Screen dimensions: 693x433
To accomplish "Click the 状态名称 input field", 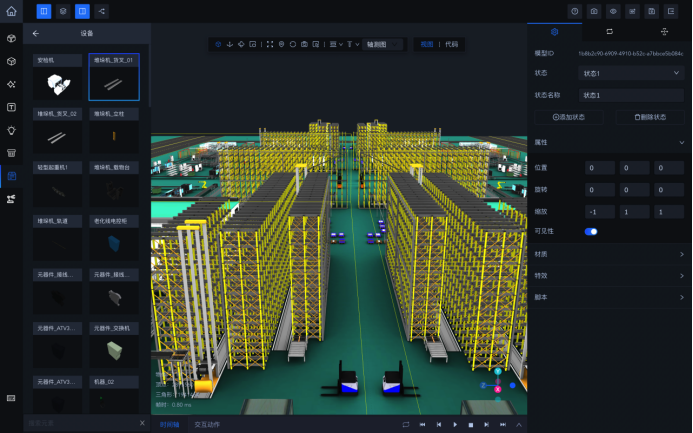I will 631,95.
